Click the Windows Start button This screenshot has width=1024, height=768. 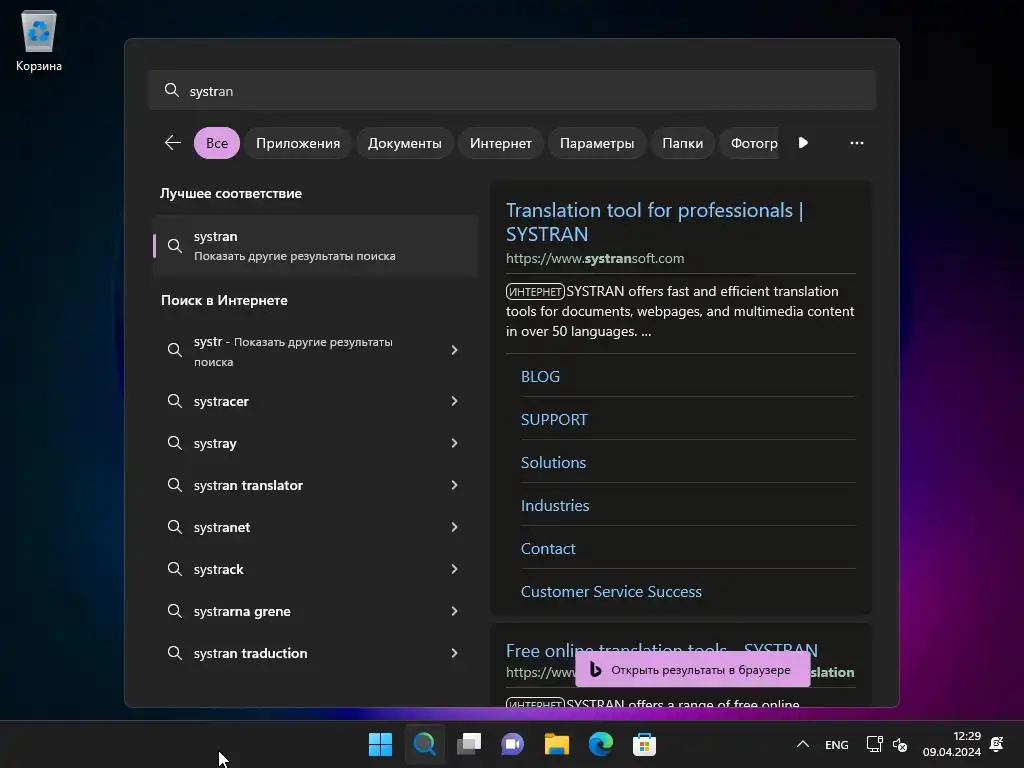tap(380, 744)
